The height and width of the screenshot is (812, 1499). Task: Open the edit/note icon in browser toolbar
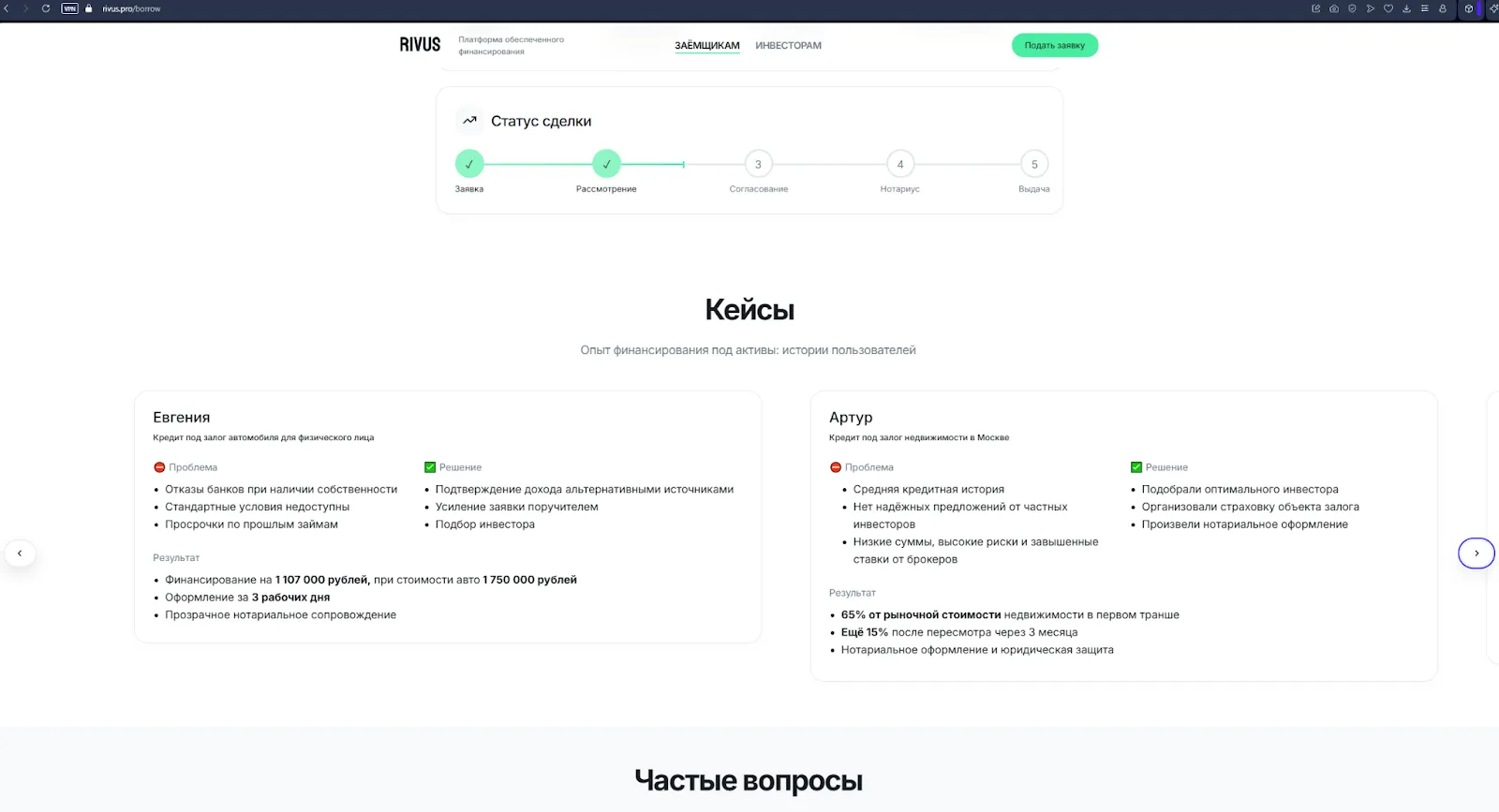point(1315,8)
